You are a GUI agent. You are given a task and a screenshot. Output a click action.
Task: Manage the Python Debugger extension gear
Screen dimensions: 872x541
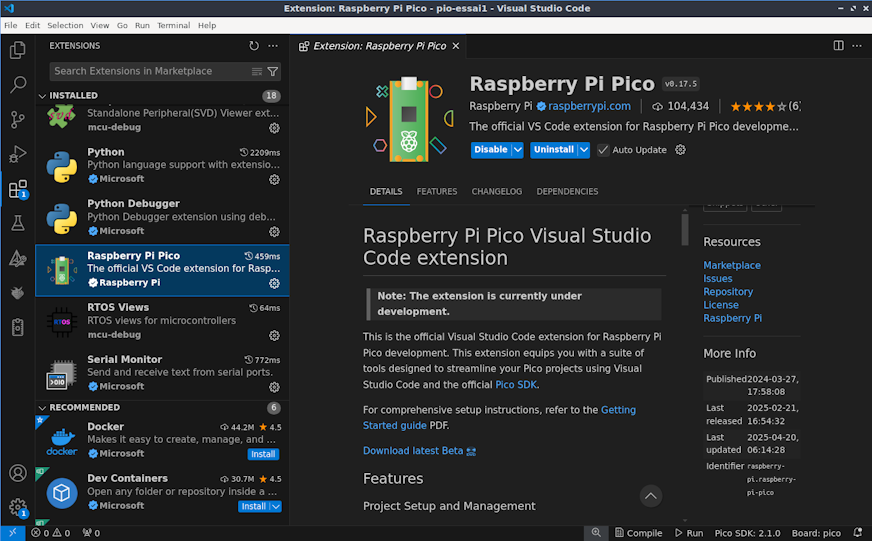[274, 232]
